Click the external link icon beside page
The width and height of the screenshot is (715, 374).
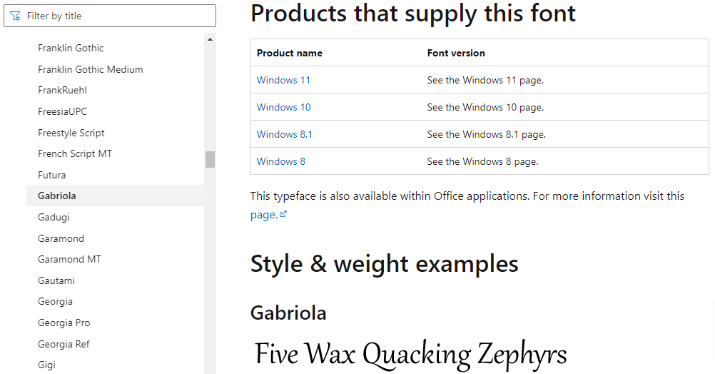[283, 214]
